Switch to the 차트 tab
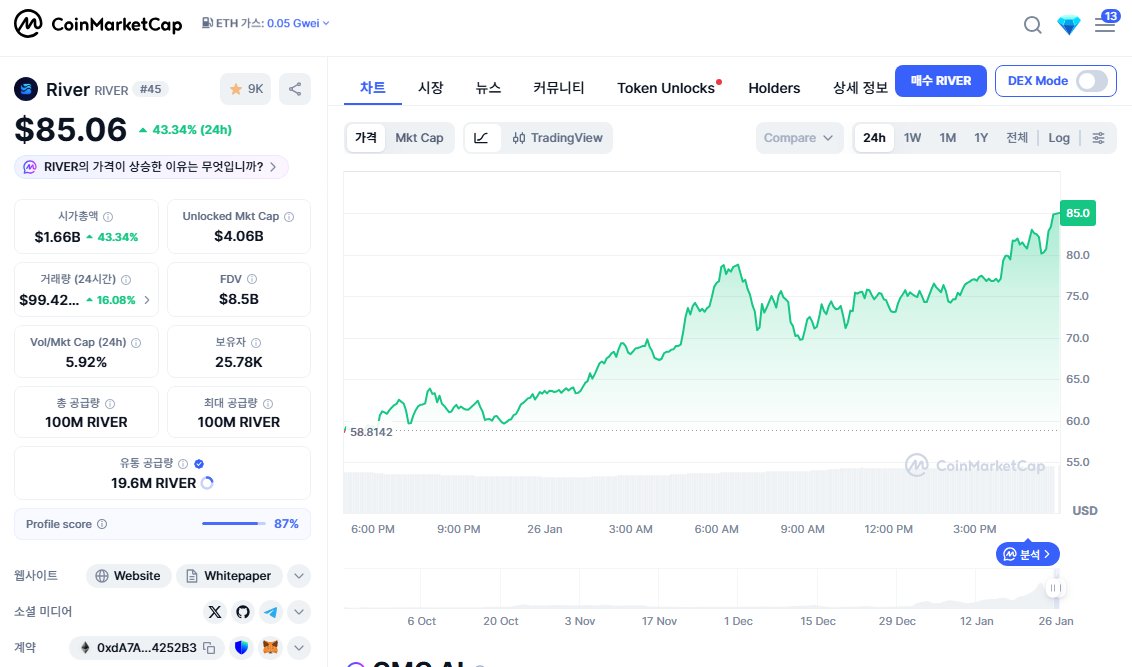Image resolution: width=1132 pixels, height=667 pixels. pyautogui.click(x=373, y=88)
